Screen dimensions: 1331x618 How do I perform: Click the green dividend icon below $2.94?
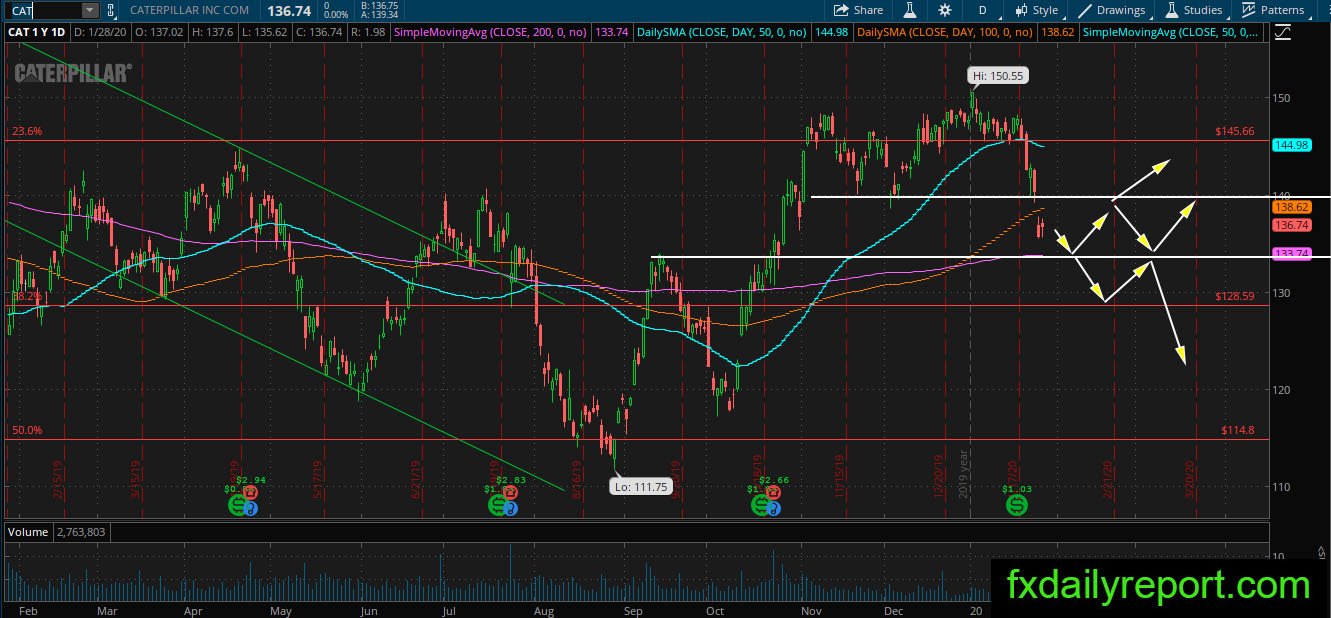pyautogui.click(x=237, y=506)
